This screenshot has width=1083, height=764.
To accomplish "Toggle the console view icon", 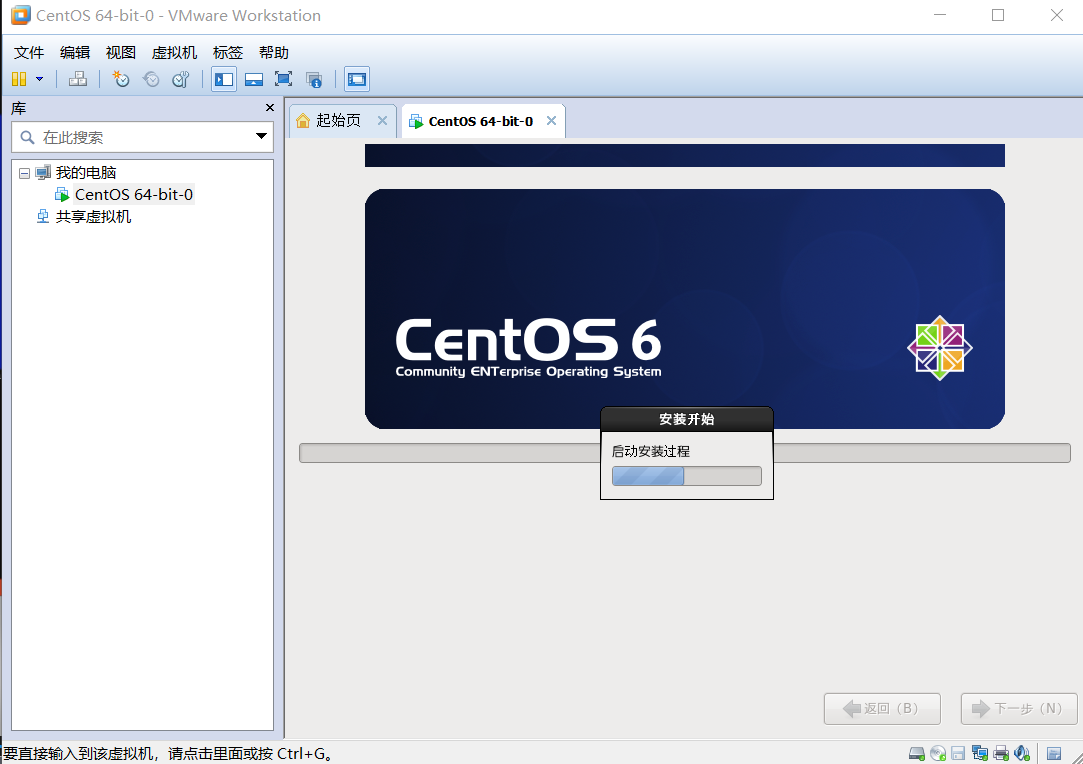I will click(x=357, y=79).
